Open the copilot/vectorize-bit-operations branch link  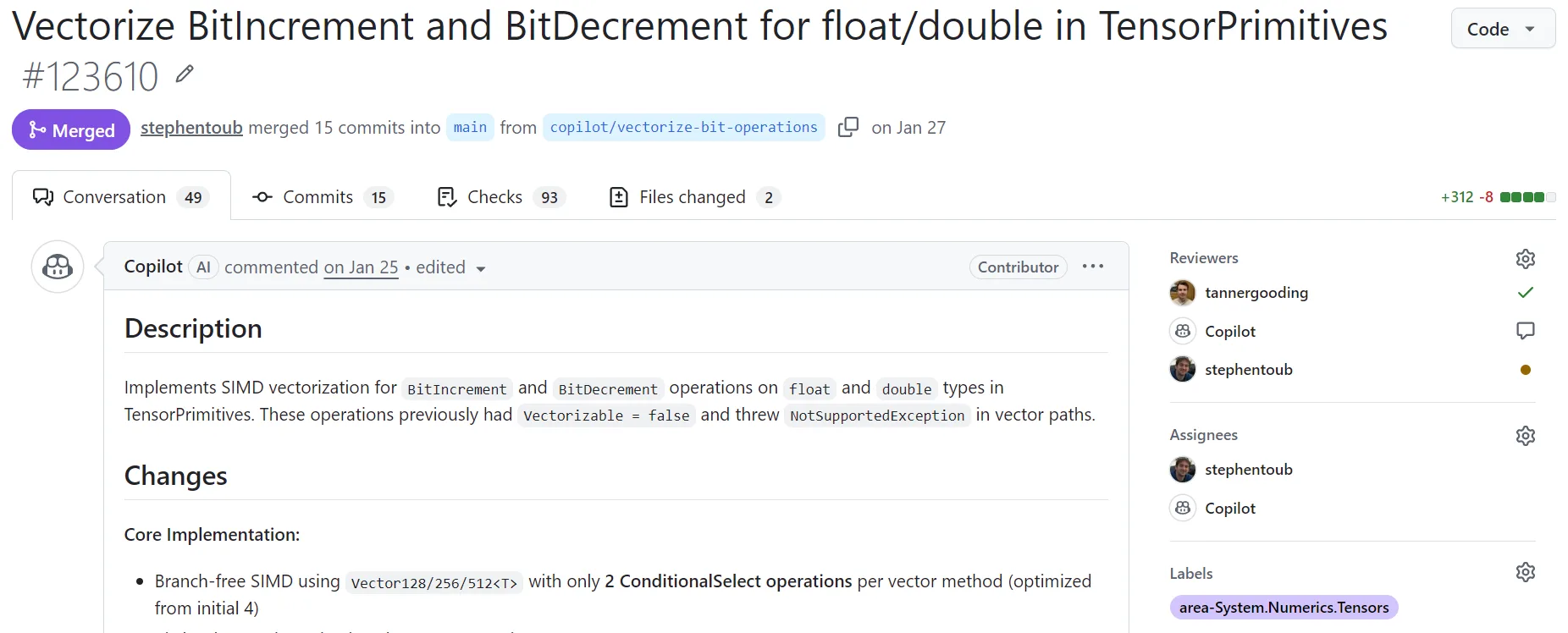[683, 128]
